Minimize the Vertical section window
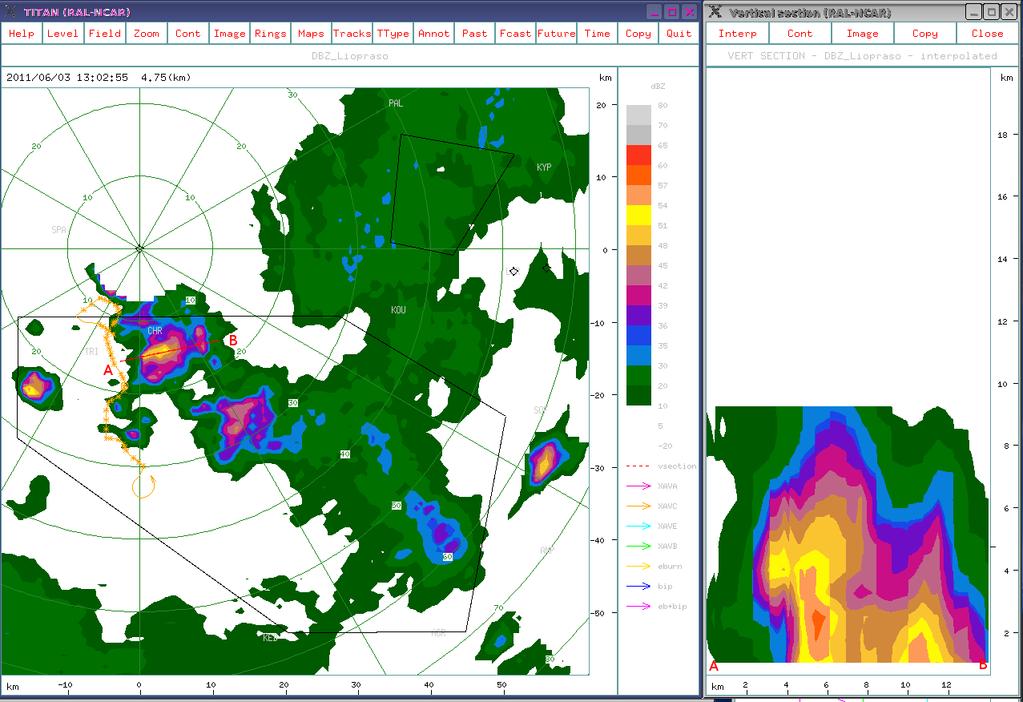The width and height of the screenshot is (1023, 702). pyautogui.click(x=974, y=12)
